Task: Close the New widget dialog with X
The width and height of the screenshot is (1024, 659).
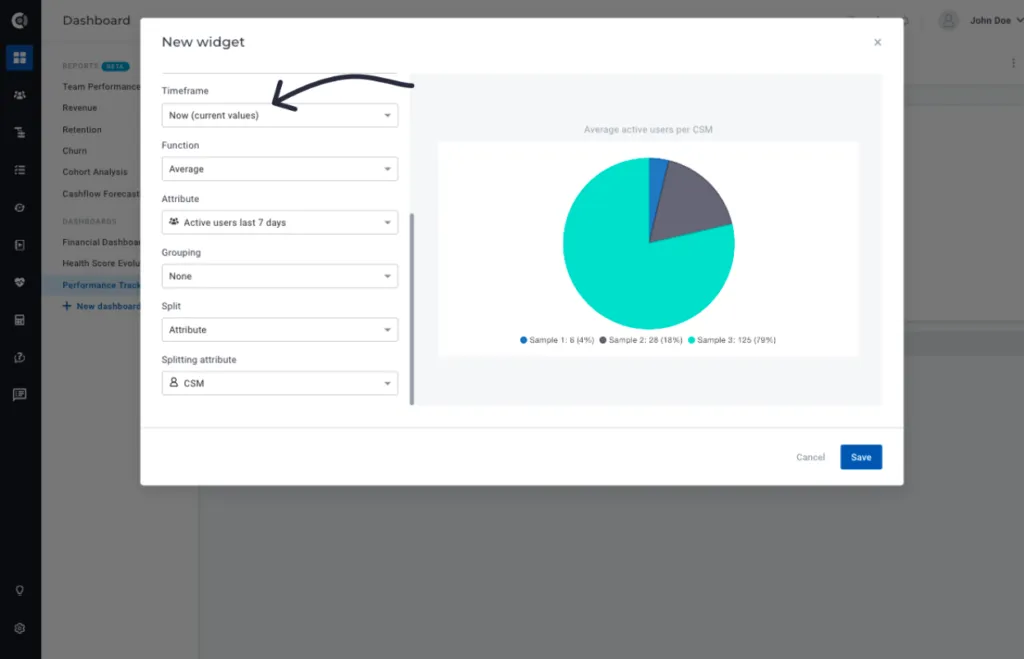Action: pos(877,42)
